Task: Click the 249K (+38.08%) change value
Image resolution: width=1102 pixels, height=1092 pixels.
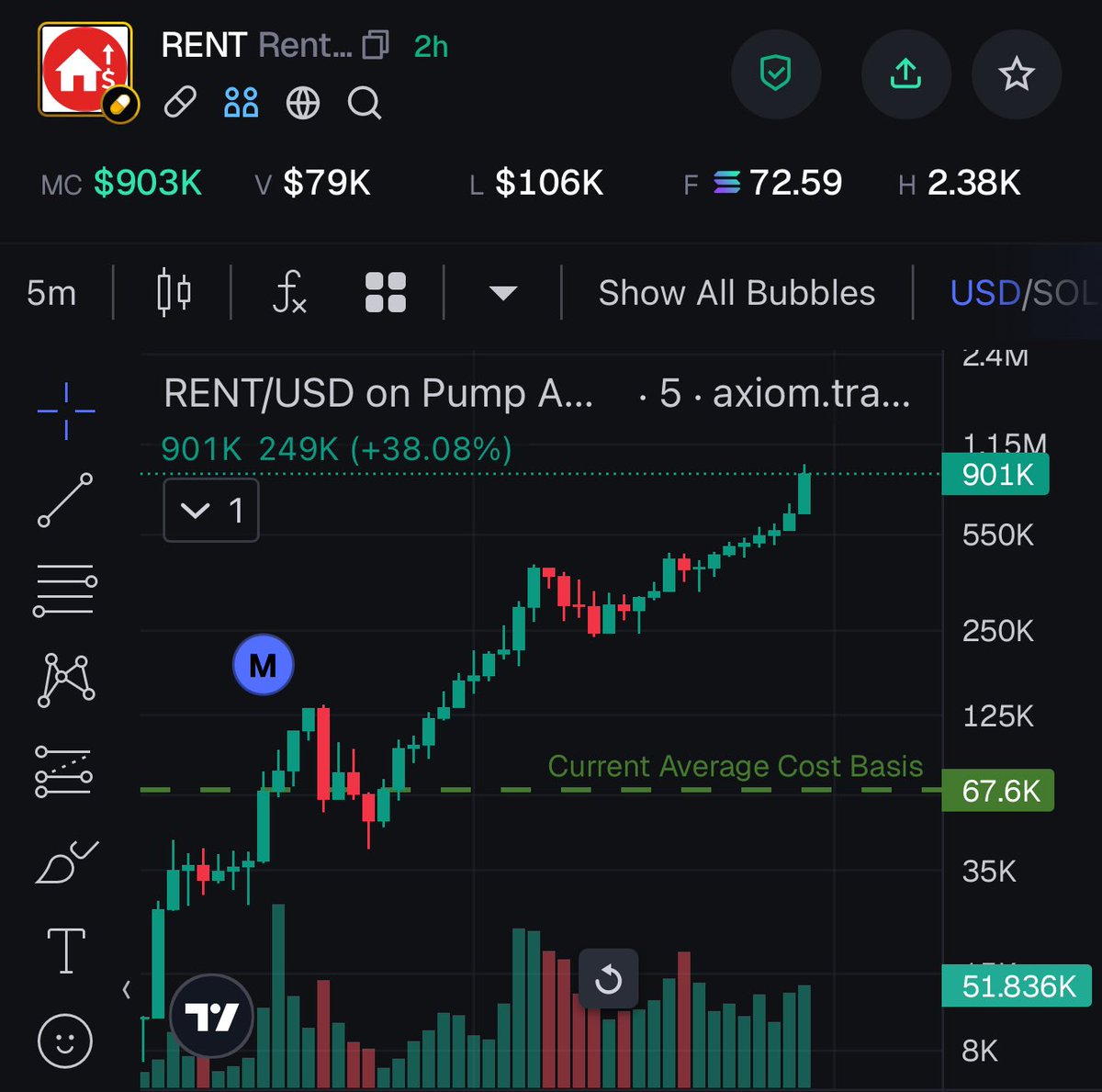Action: 386,450
